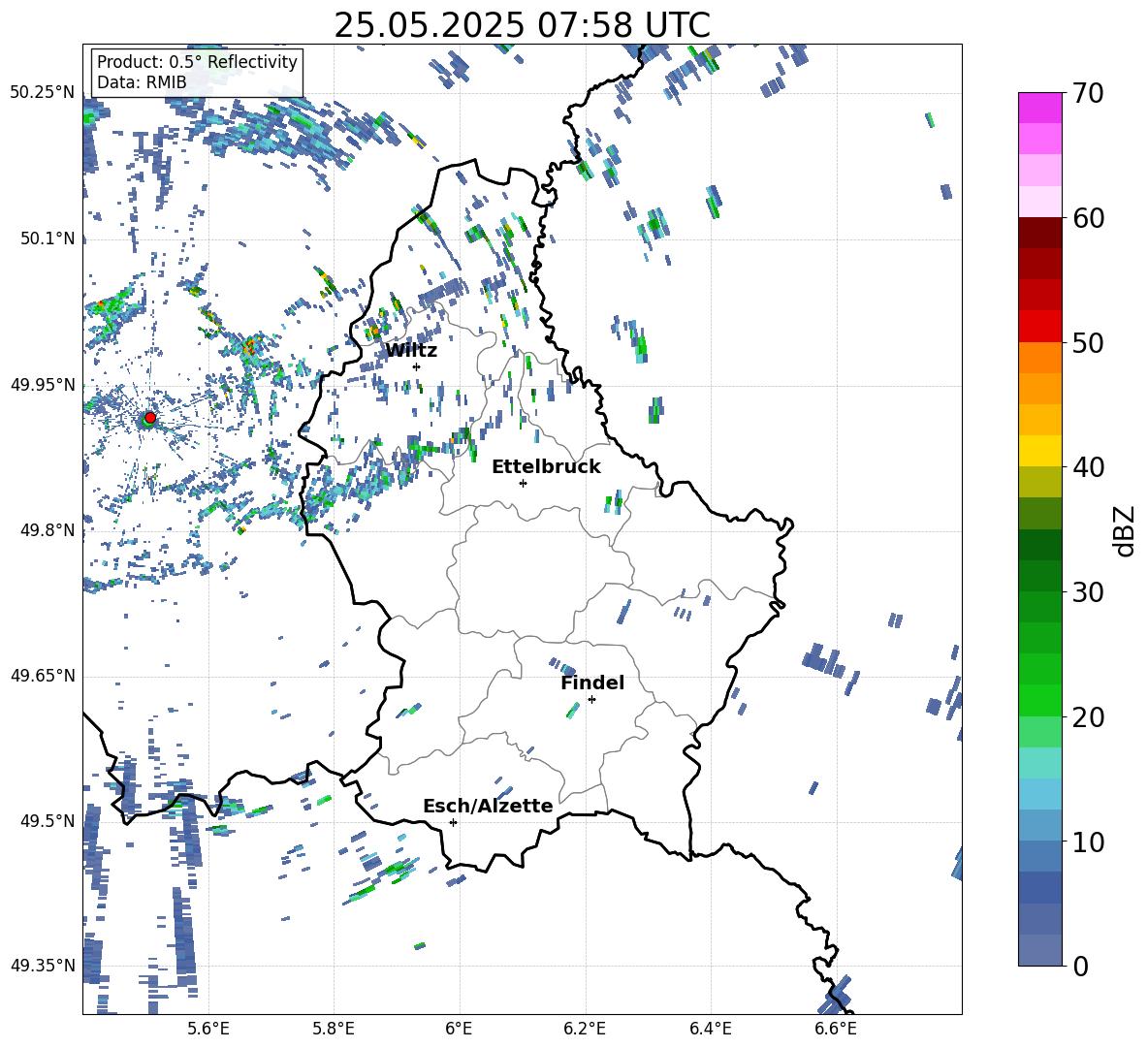The height and width of the screenshot is (1048, 1148).
Task: Click the Ettelbruck city label
Action: [x=546, y=467]
